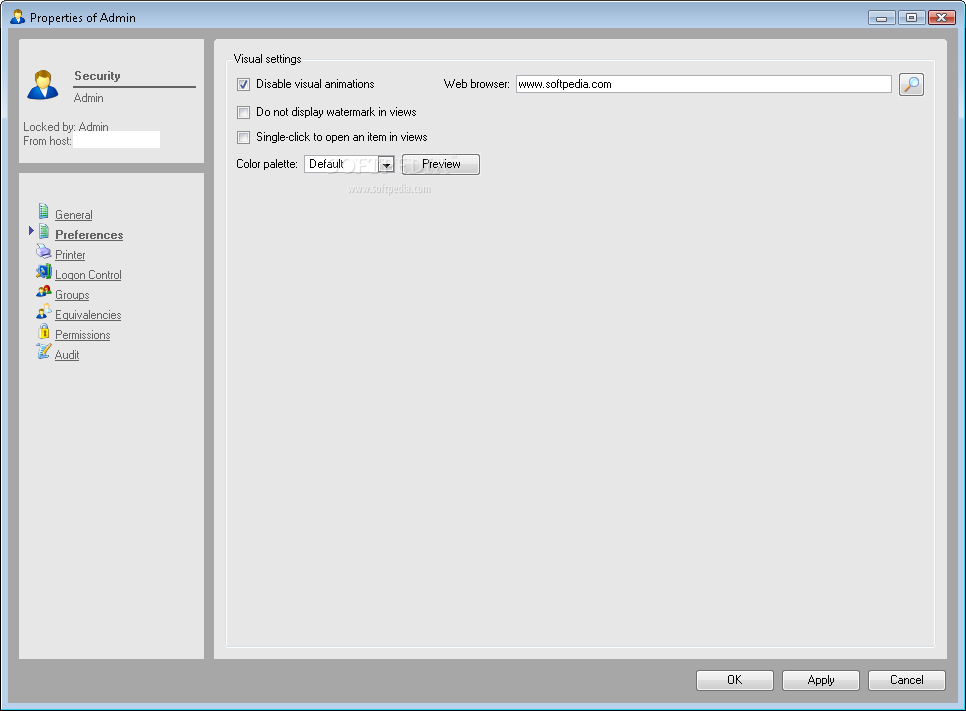Image resolution: width=966 pixels, height=711 pixels.
Task: Click the Preview button
Action: [x=441, y=165]
